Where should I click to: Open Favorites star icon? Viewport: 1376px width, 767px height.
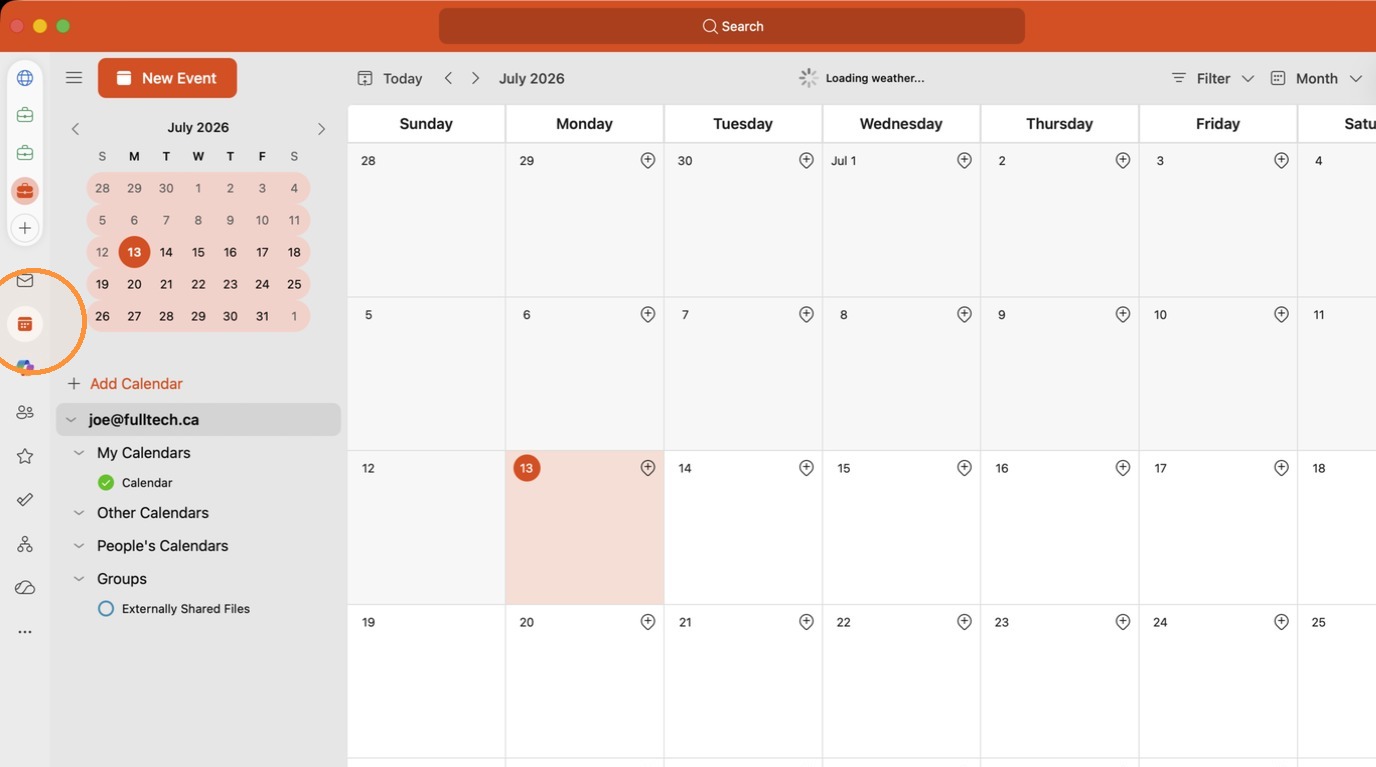(x=25, y=456)
